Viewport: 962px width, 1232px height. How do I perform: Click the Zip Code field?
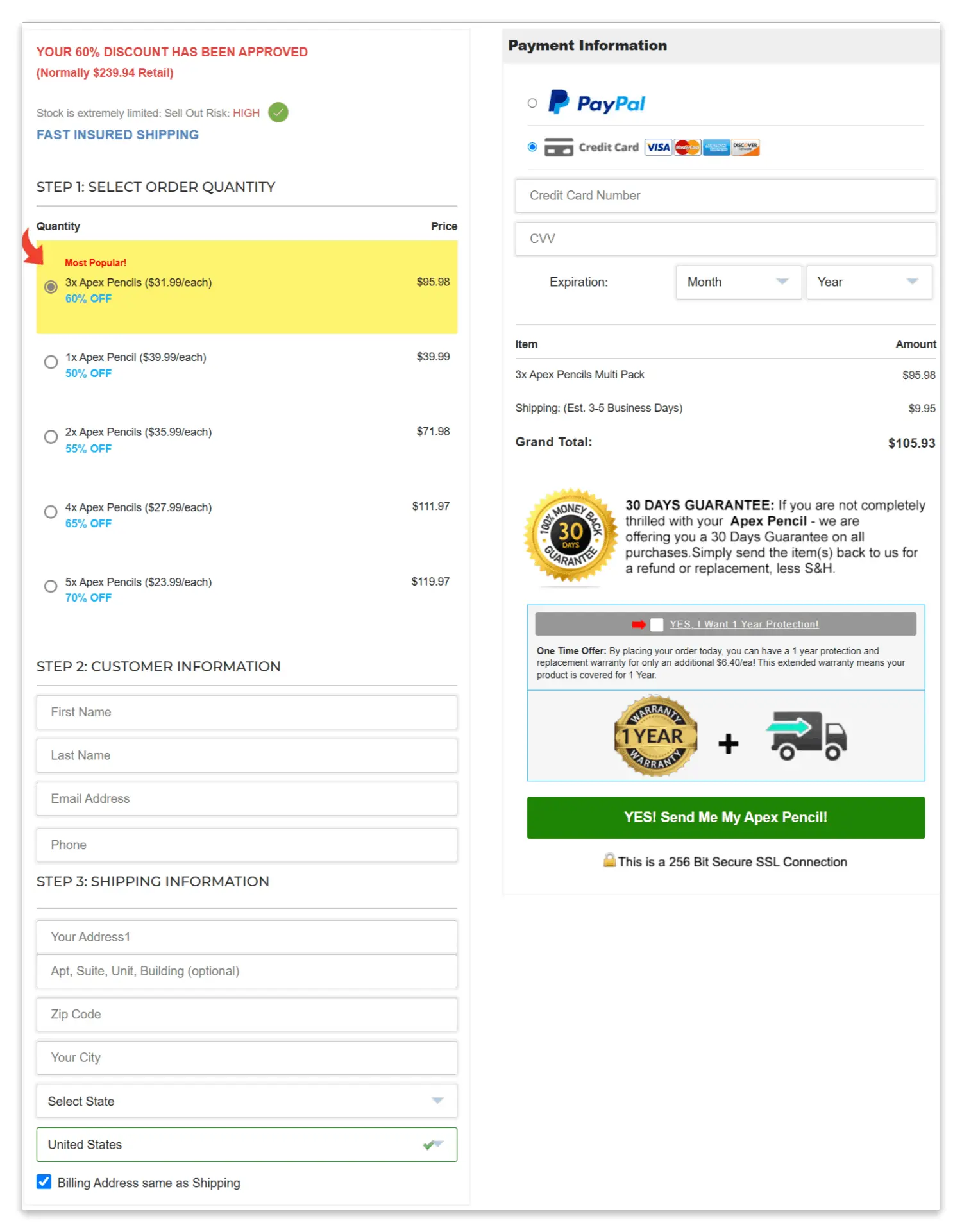247,1015
